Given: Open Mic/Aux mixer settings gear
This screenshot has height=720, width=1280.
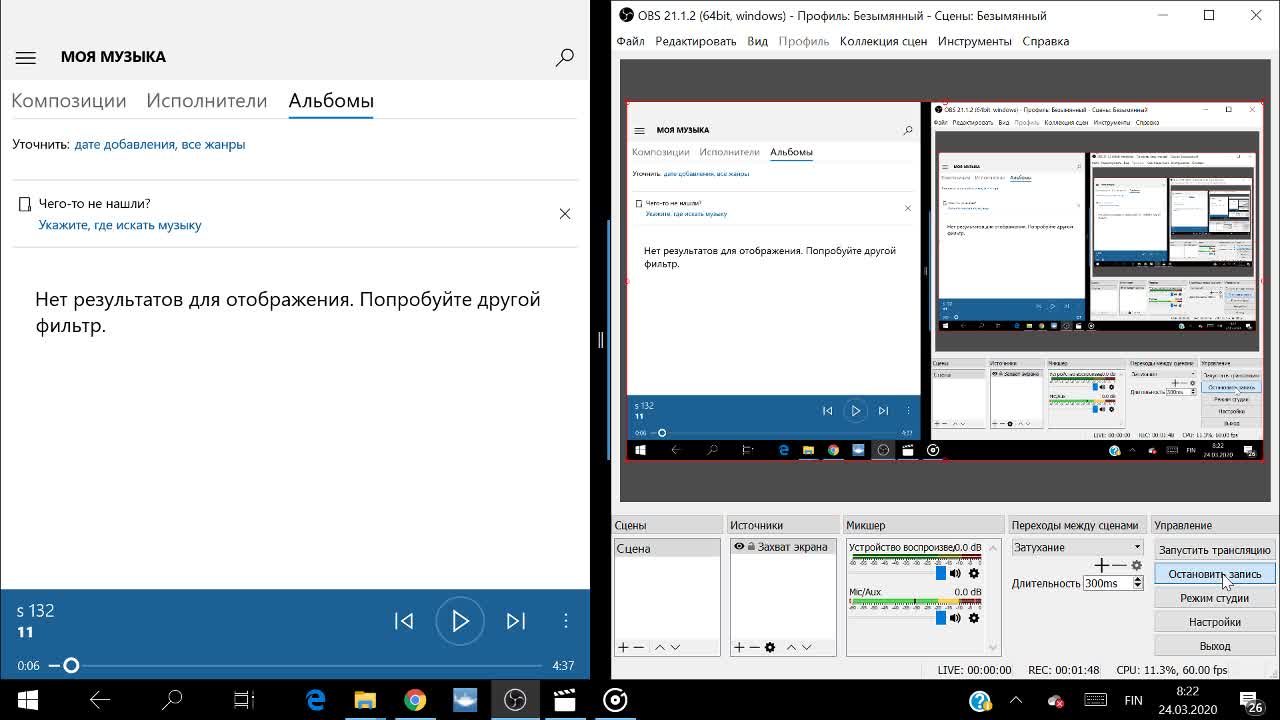Looking at the screenshot, I should pyautogui.click(x=974, y=618).
